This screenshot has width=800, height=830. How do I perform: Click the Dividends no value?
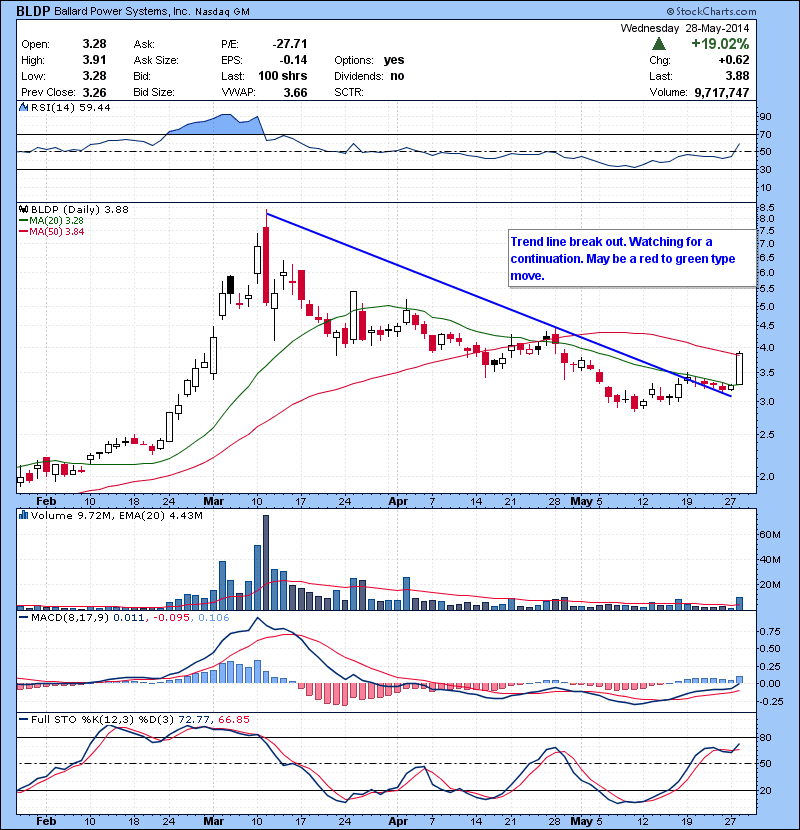(397, 76)
